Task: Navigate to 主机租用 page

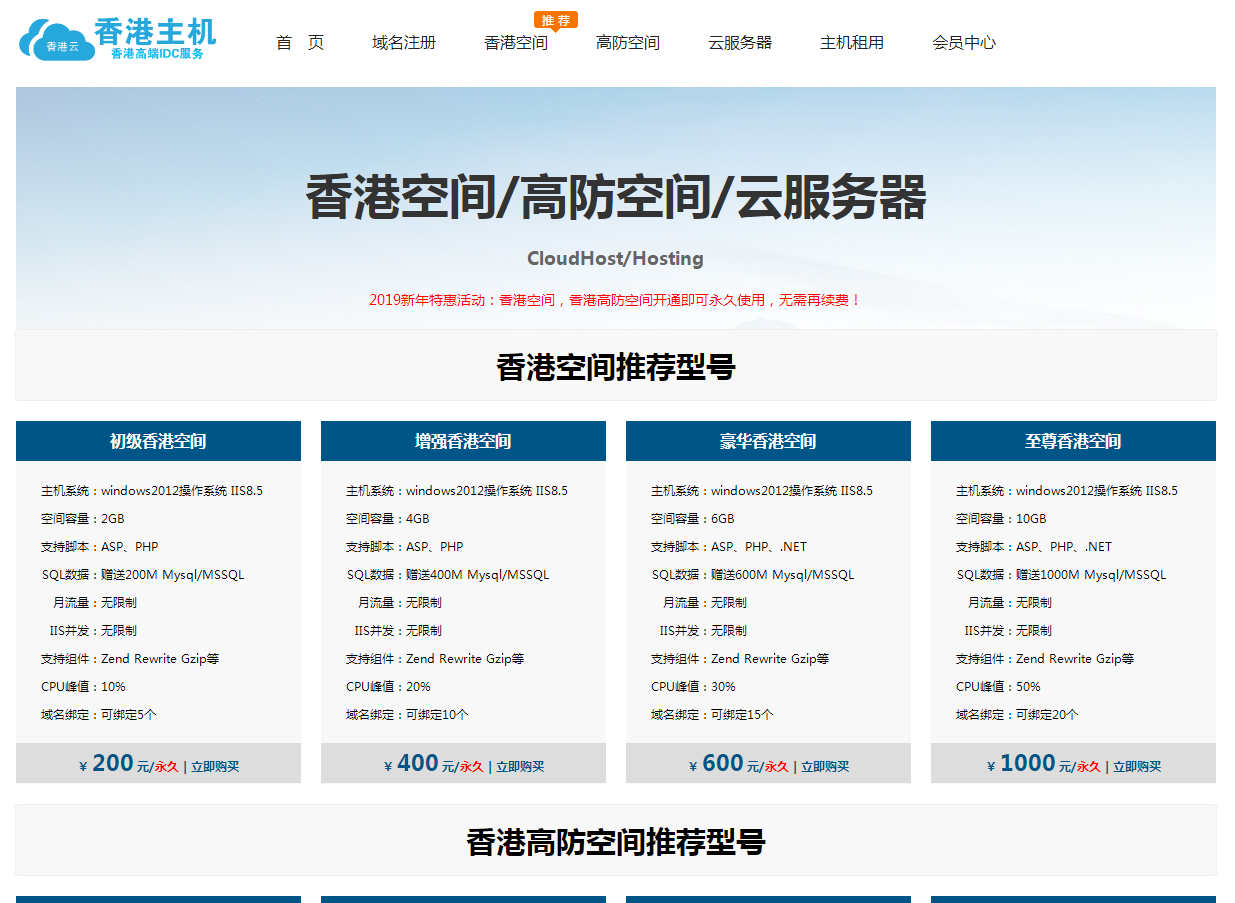Action: 852,43
